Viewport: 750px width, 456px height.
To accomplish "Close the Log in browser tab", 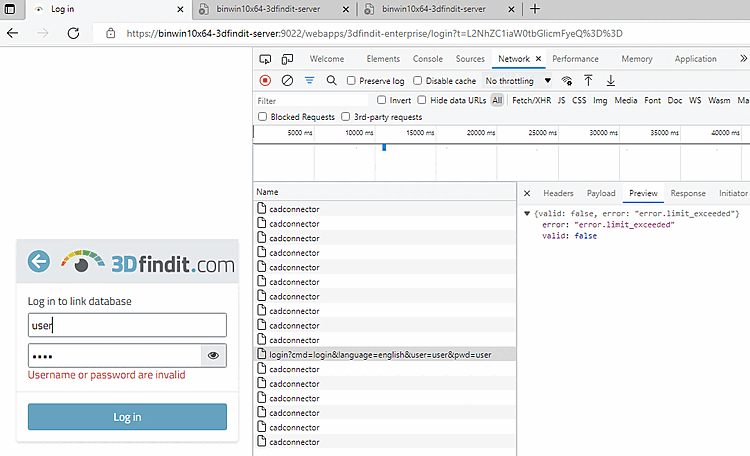I will (x=180, y=9).
